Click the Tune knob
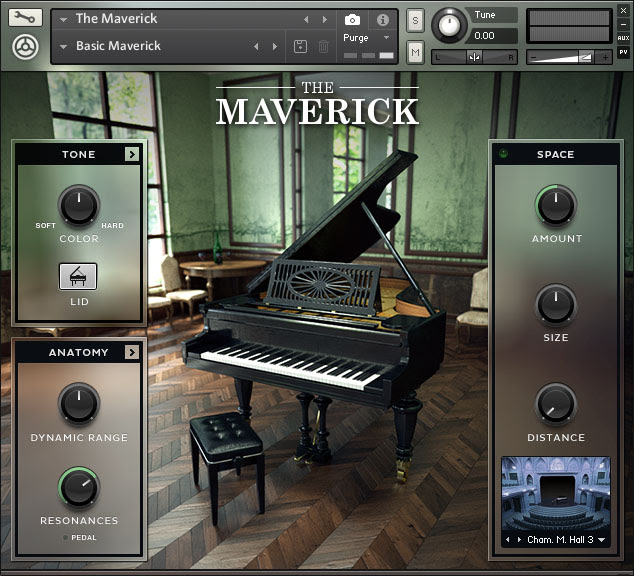This screenshot has width=634, height=576. coord(449,25)
